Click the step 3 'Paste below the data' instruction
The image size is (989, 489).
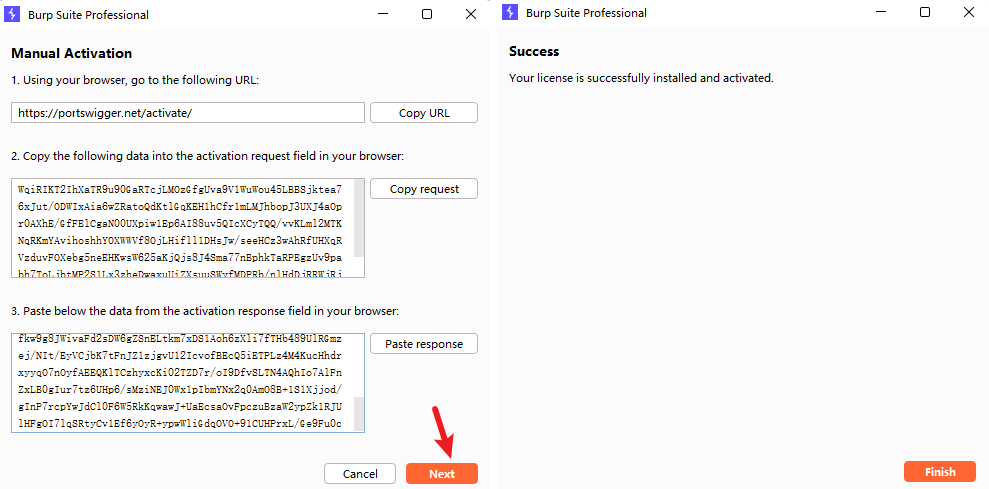click(205, 311)
